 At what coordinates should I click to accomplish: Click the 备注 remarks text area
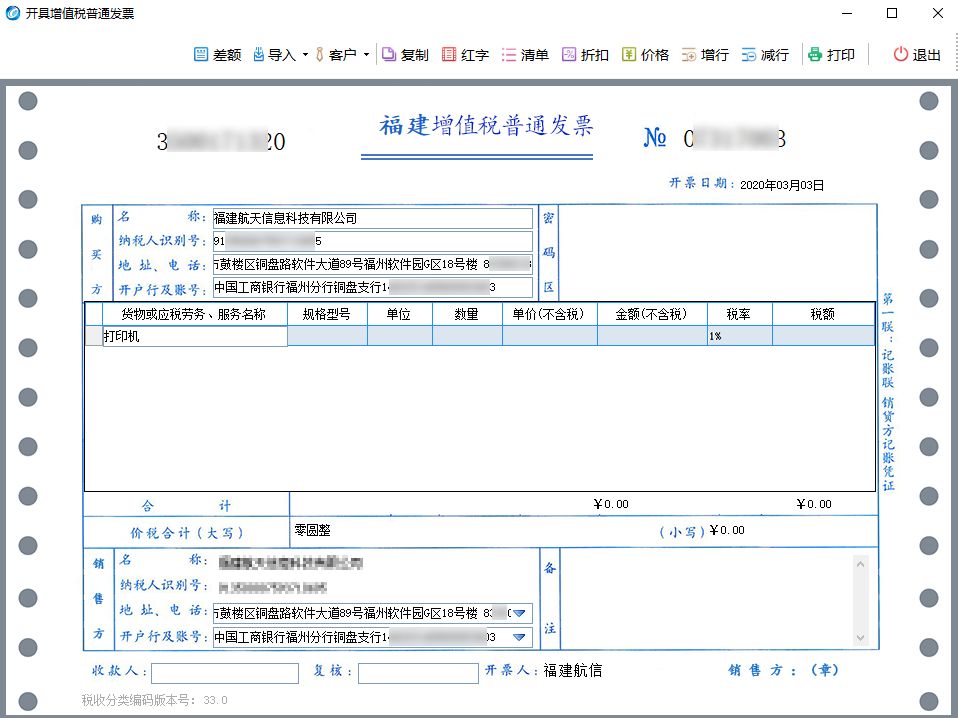point(707,598)
